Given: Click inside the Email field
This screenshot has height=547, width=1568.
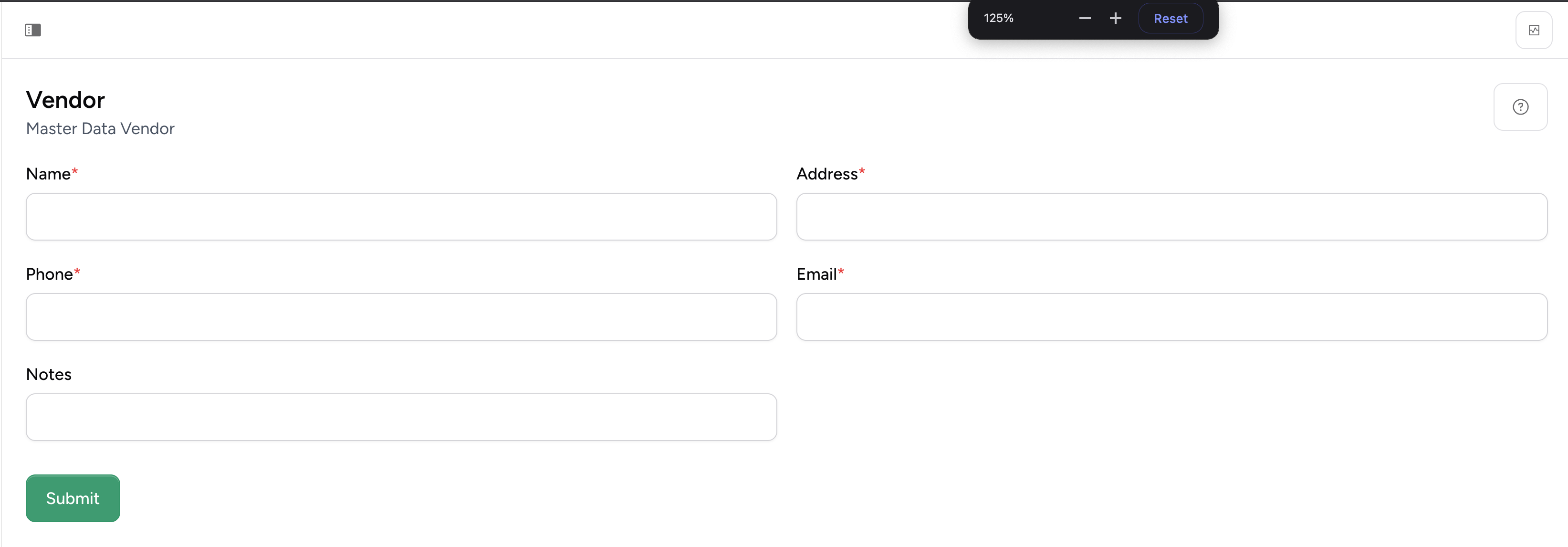Looking at the screenshot, I should (1171, 317).
